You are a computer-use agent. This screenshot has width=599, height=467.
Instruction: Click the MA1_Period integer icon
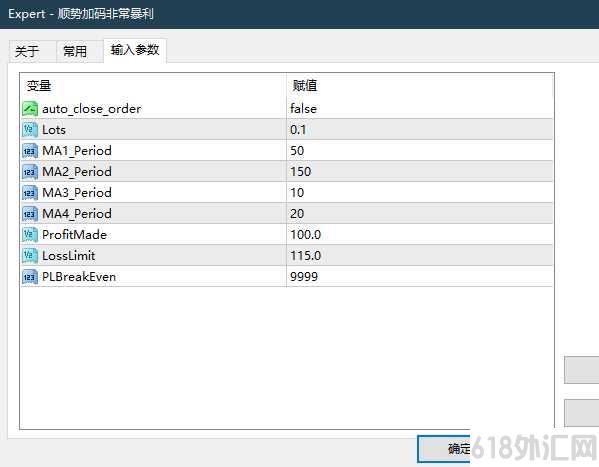[30, 151]
